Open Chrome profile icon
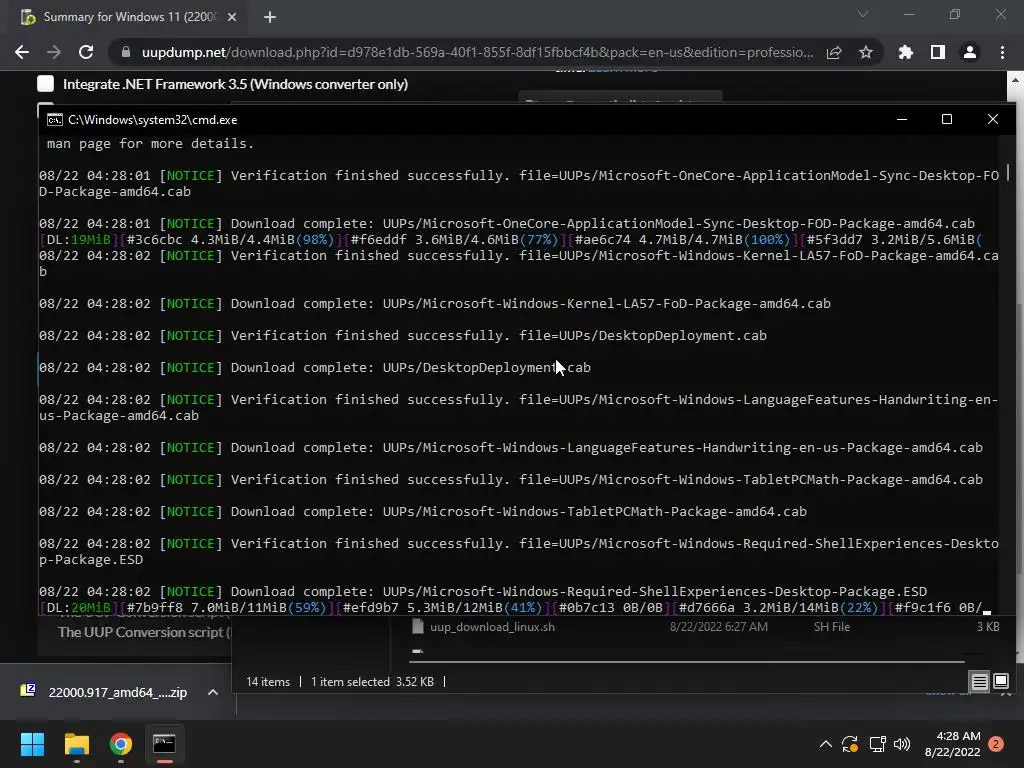The width and height of the screenshot is (1024, 768). (970, 52)
